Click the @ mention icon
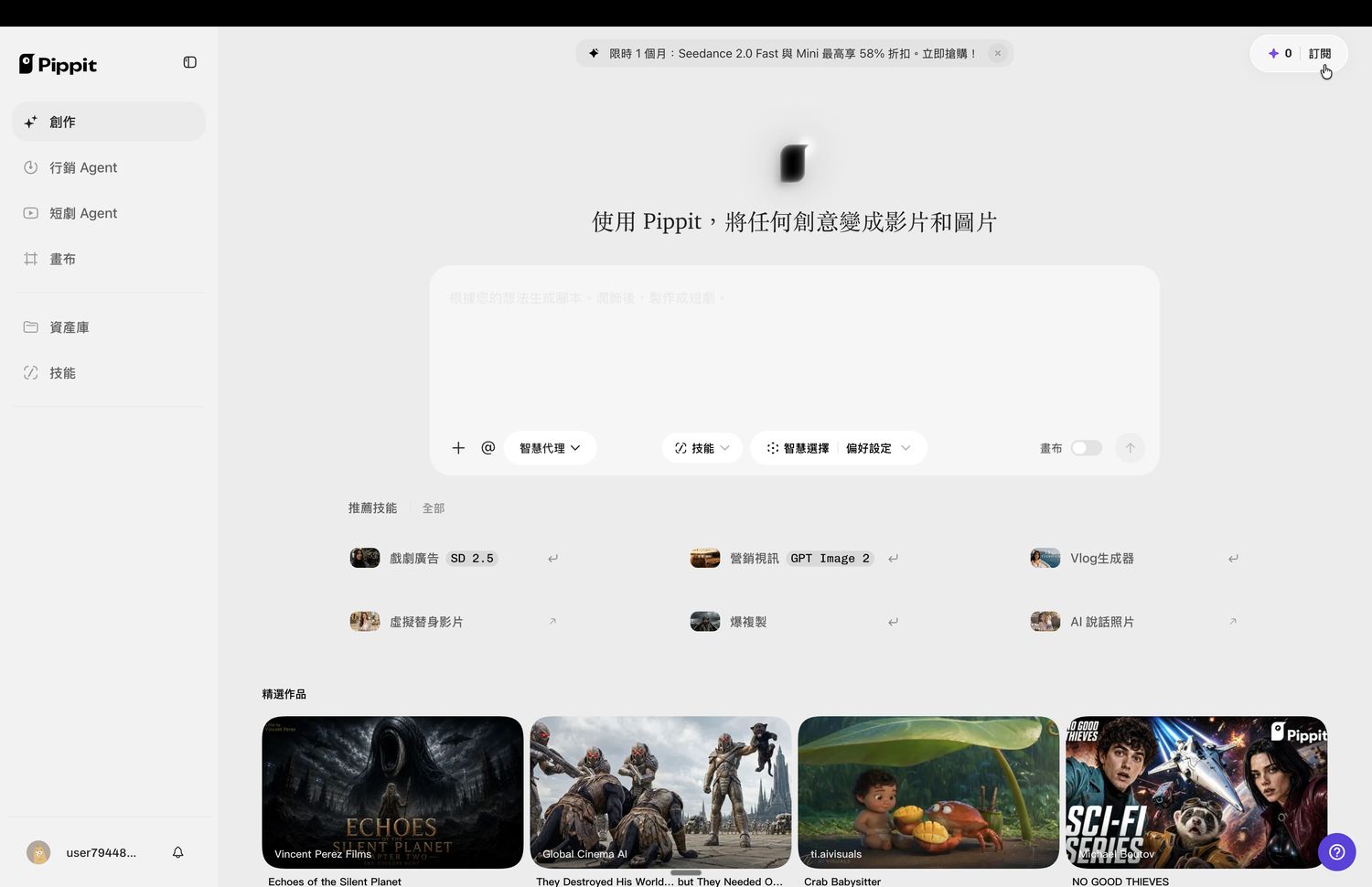Image resolution: width=1372 pixels, height=887 pixels. [x=488, y=448]
